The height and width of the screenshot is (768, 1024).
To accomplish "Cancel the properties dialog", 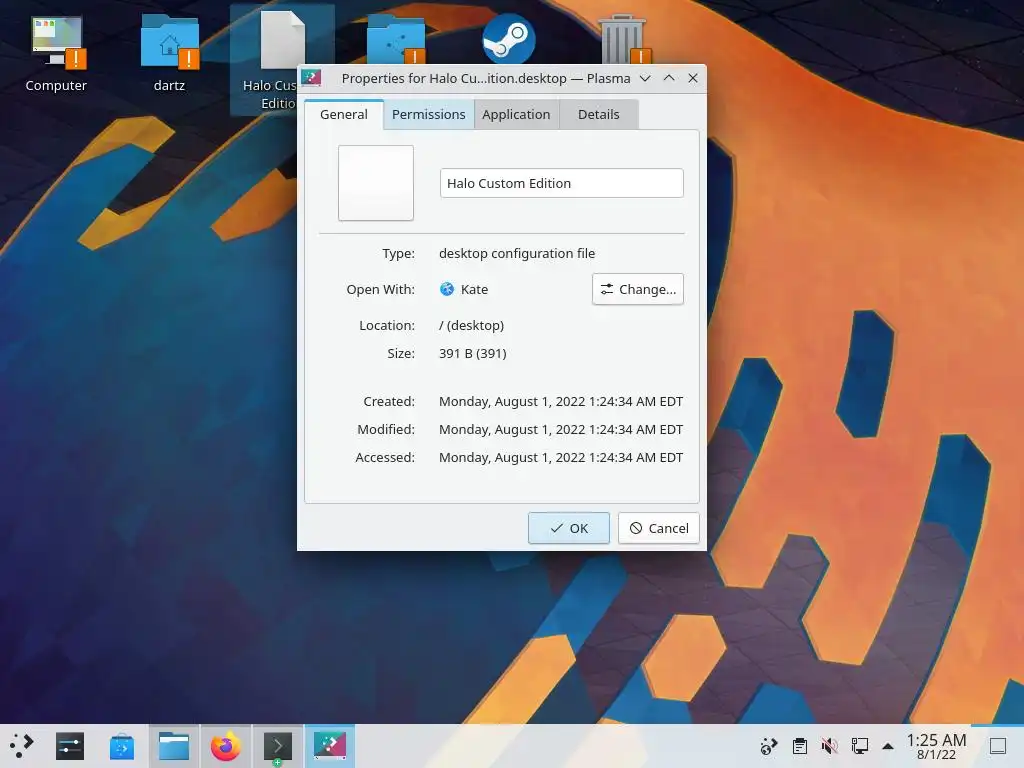I will point(658,528).
